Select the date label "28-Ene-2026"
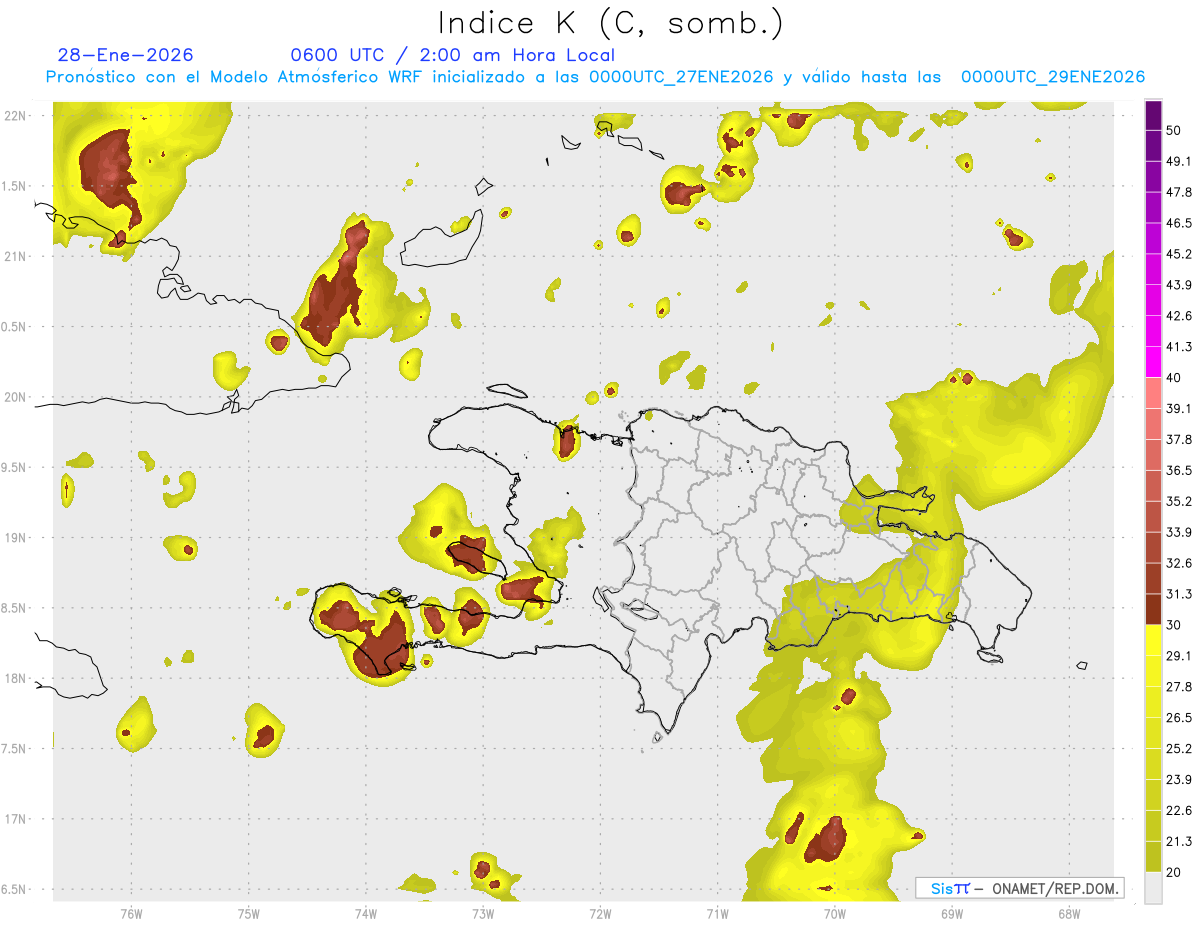Screen dimensions: 1200x927 click(126, 55)
